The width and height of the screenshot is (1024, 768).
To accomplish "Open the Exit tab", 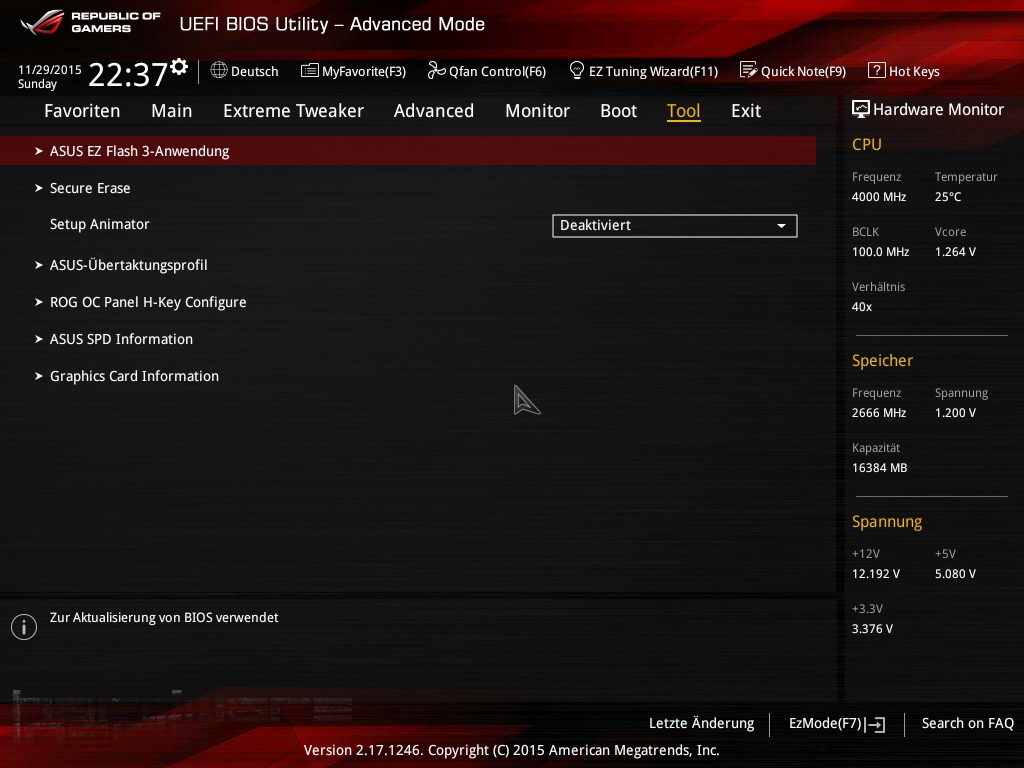I will click(x=746, y=111).
